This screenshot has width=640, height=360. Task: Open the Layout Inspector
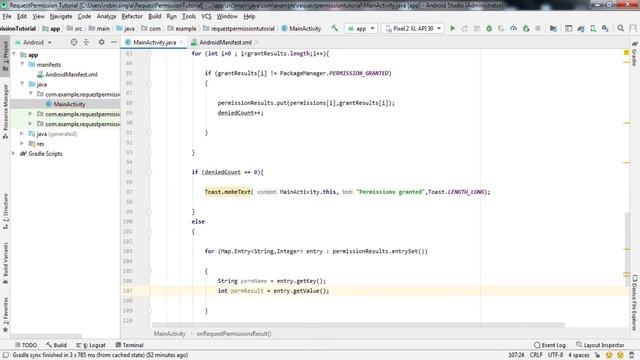pos(600,345)
